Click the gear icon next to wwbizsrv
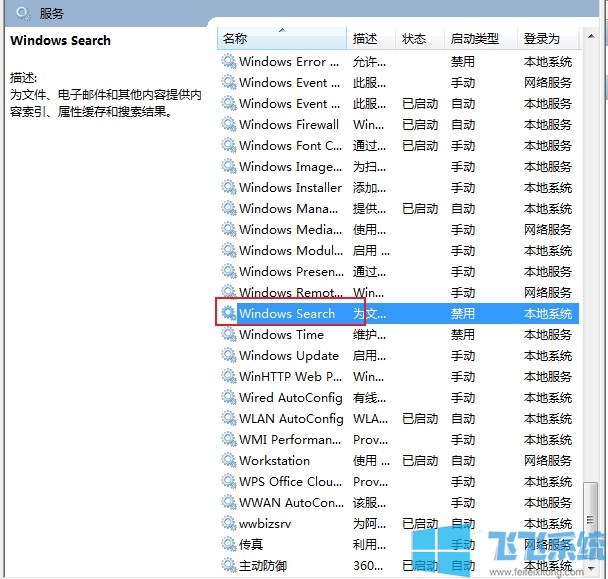 pos(229,524)
